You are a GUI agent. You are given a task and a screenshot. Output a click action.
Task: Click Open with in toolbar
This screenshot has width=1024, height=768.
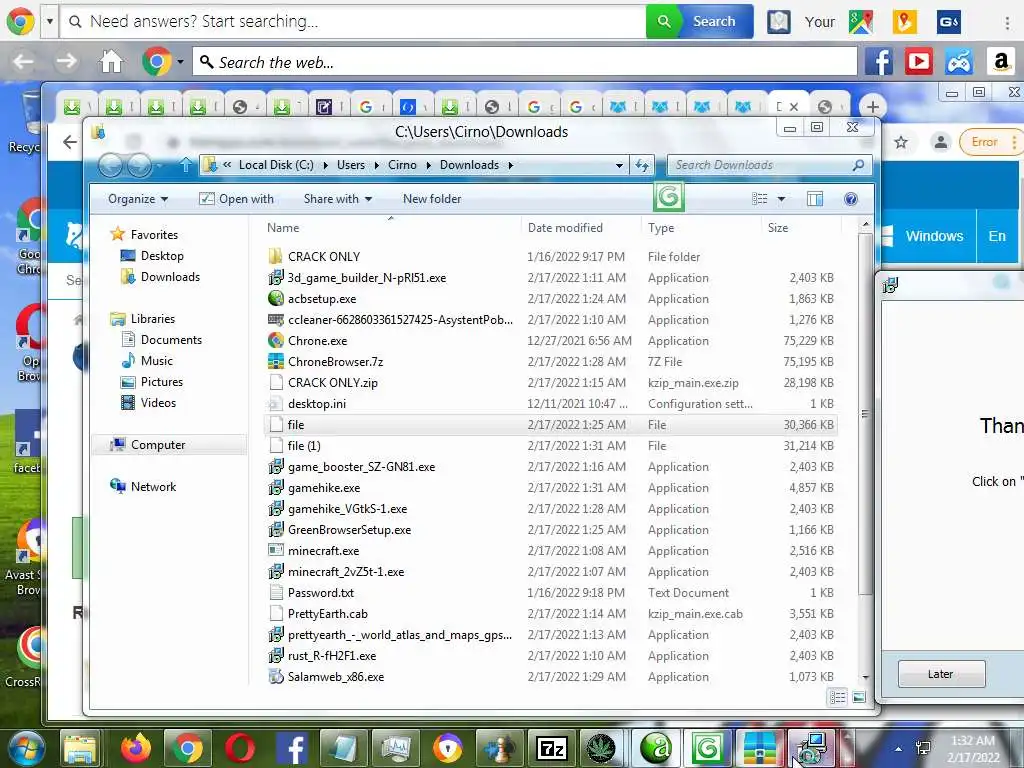coord(236,199)
